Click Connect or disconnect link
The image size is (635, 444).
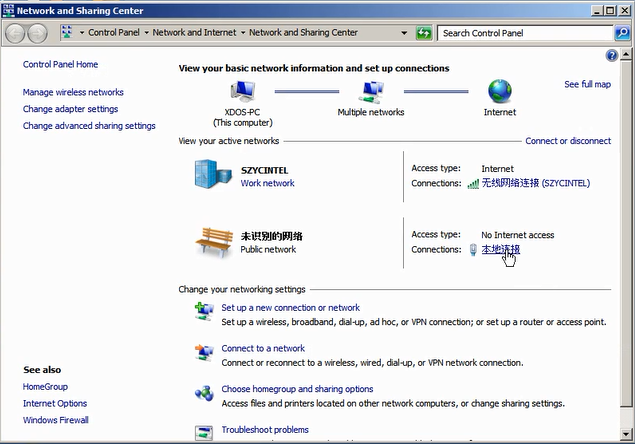tap(568, 141)
